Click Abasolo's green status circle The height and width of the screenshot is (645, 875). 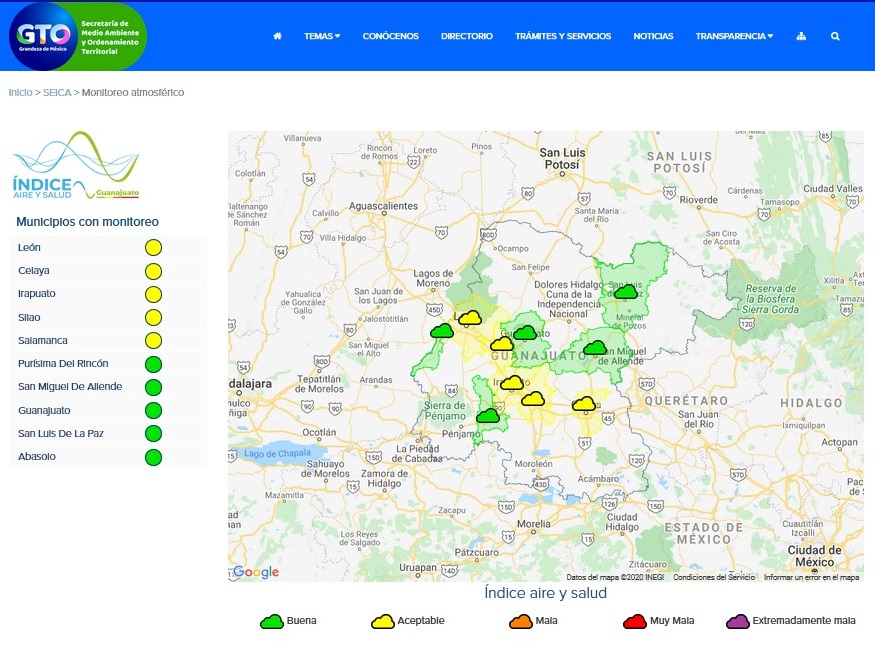click(x=153, y=457)
